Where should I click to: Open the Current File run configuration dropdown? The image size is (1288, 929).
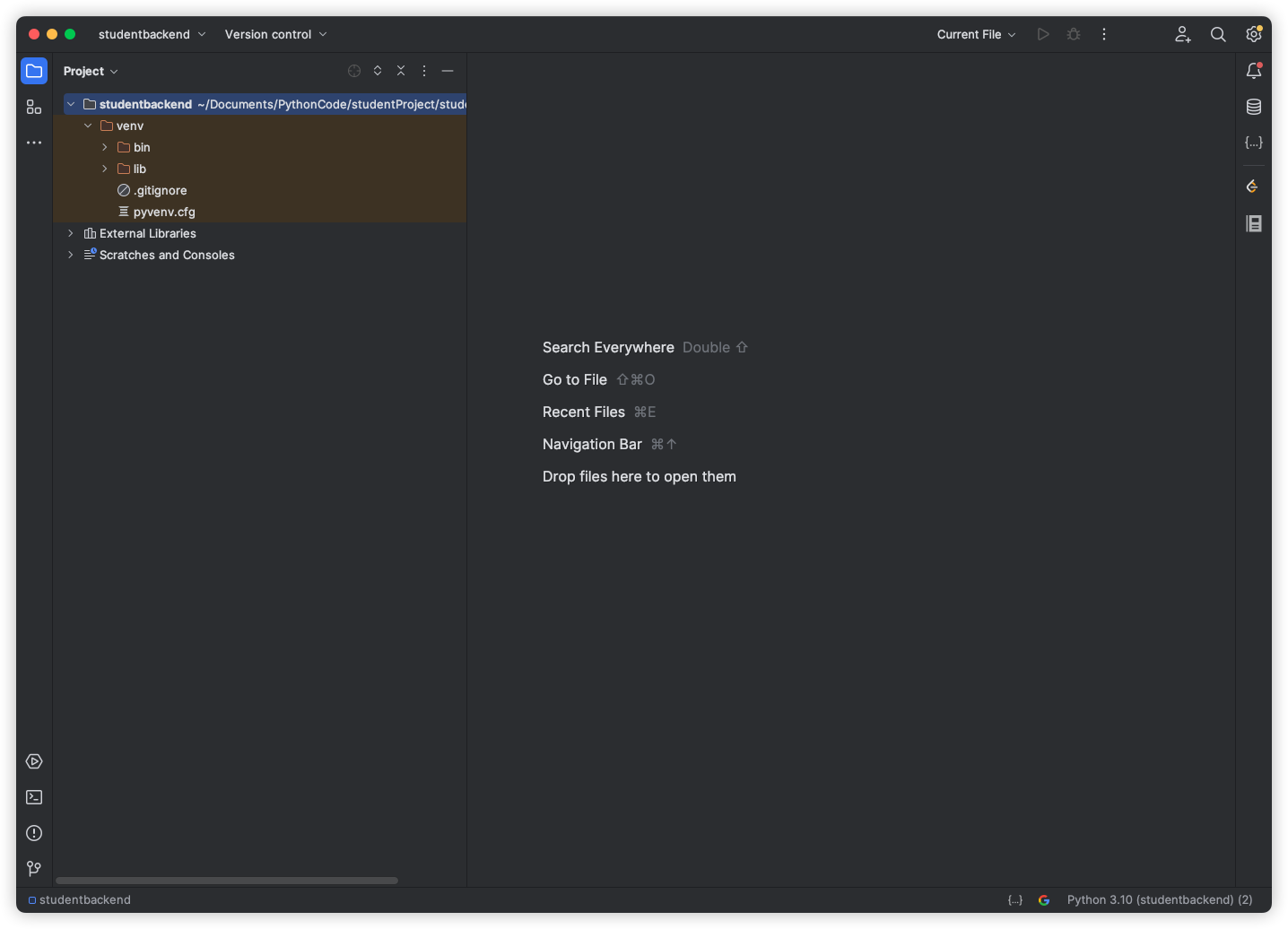point(976,34)
